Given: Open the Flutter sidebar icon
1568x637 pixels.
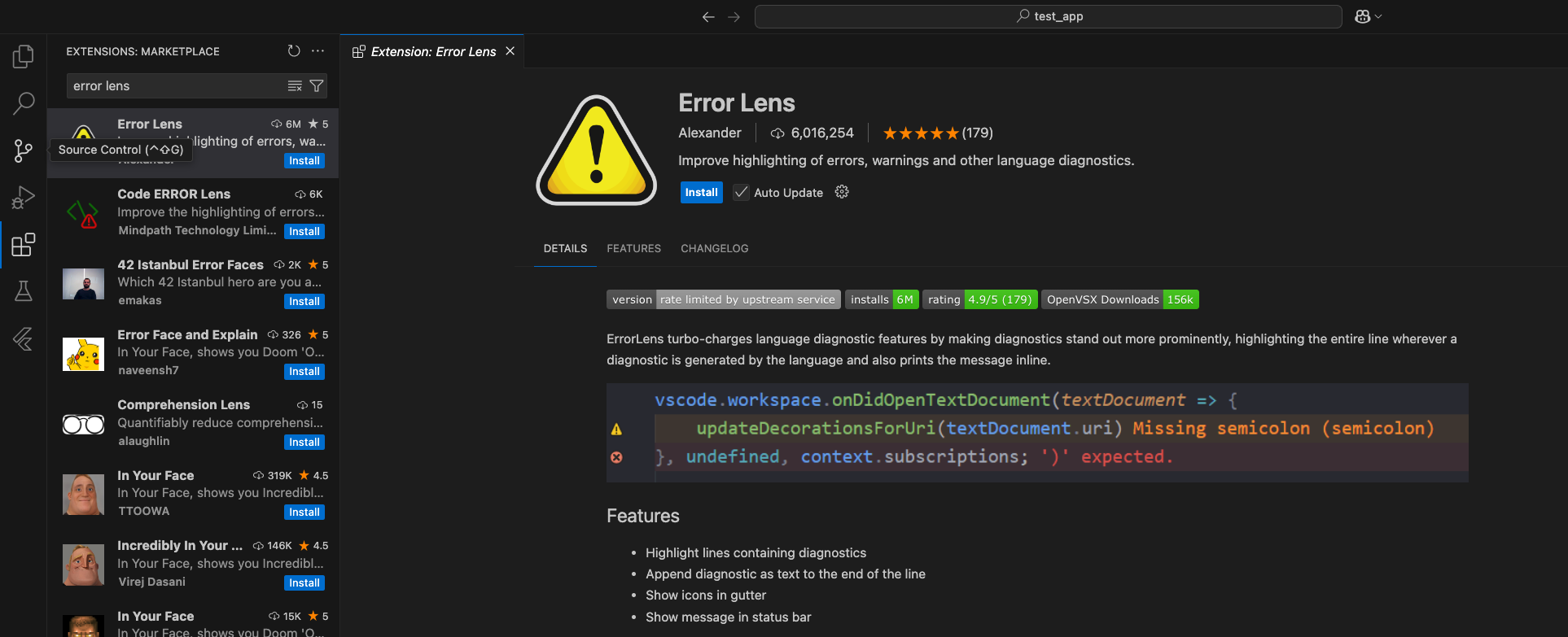Looking at the screenshot, I should [x=24, y=338].
